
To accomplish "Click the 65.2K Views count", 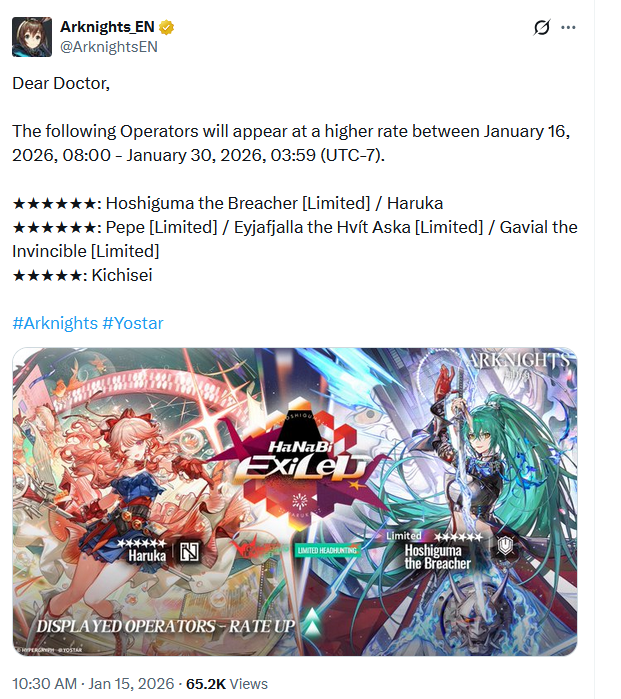I will pyautogui.click(x=227, y=683).
